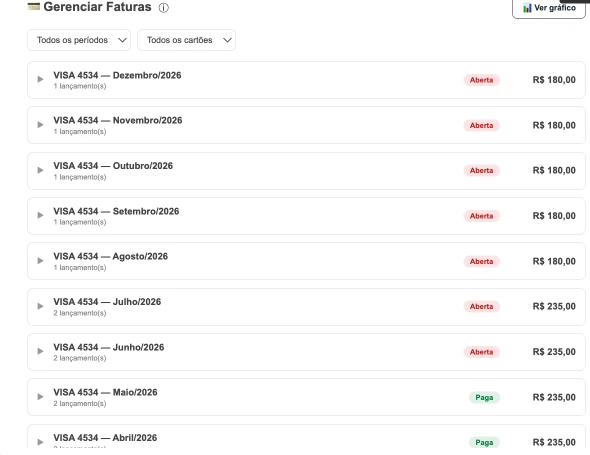Image resolution: width=590 pixels, height=455 pixels.
Task: Click the Paga badge on Maio/2026
Action: (x=484, y=397)
